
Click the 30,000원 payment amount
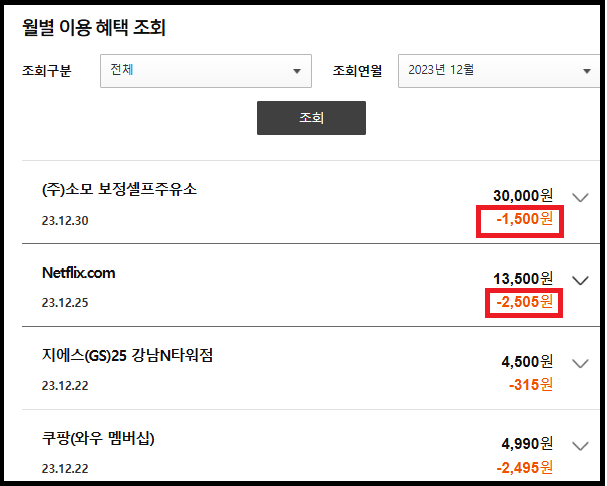(x=523, y=195)
